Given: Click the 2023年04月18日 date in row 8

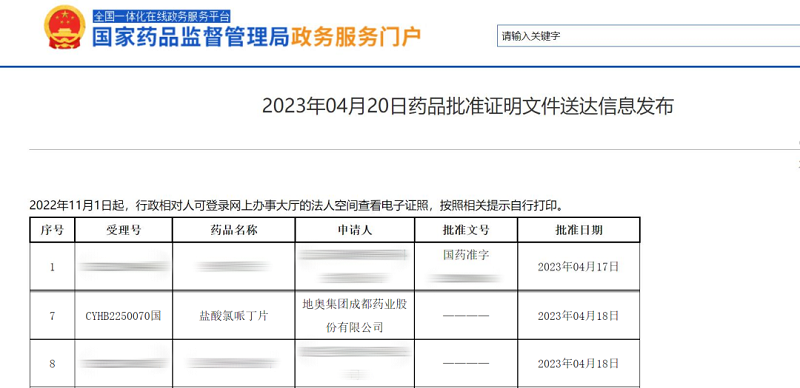Looking at the screenshot, I should pyautogui.click(x=579, y=363).
